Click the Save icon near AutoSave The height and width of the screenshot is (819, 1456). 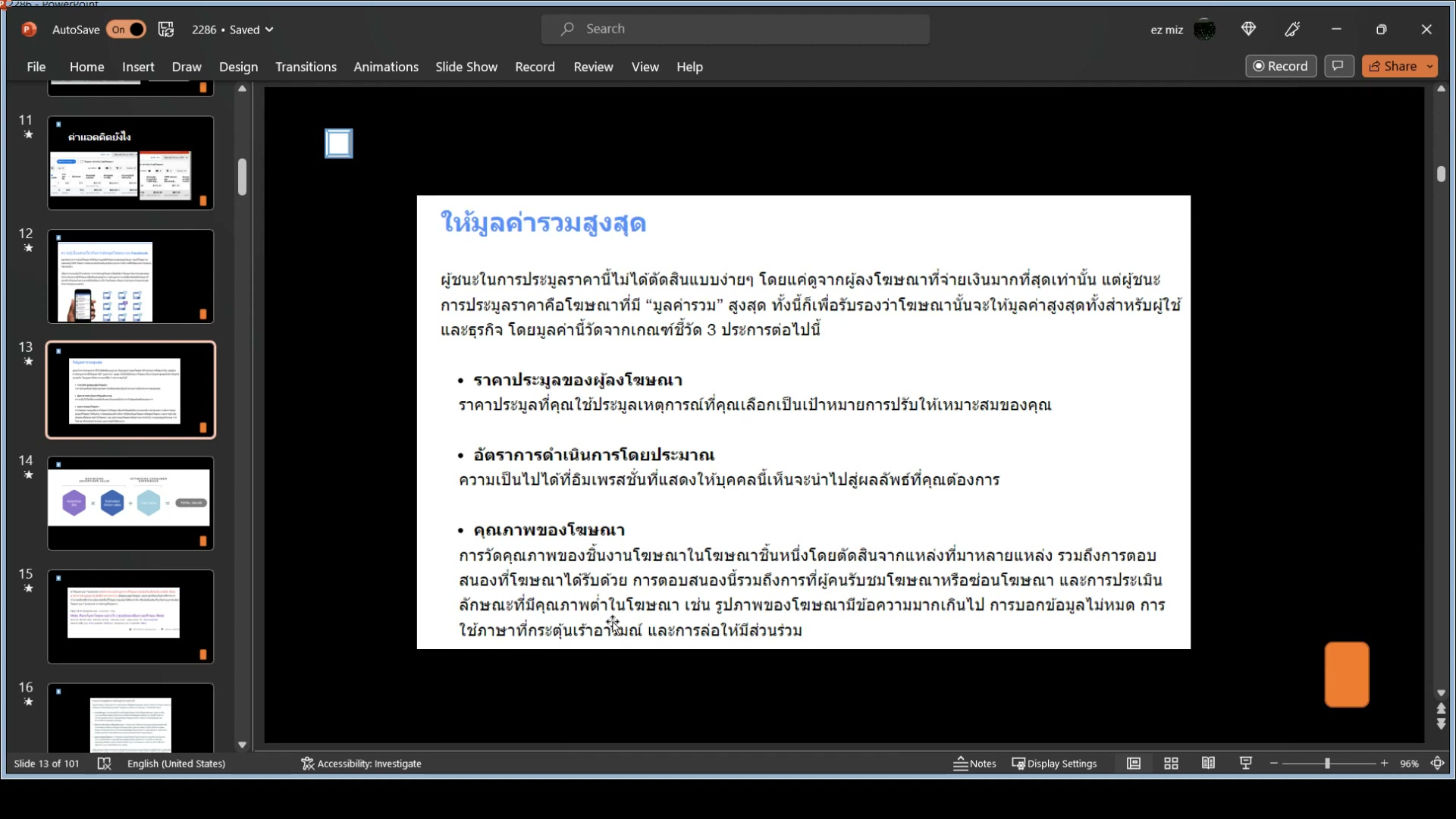(166, 29)
